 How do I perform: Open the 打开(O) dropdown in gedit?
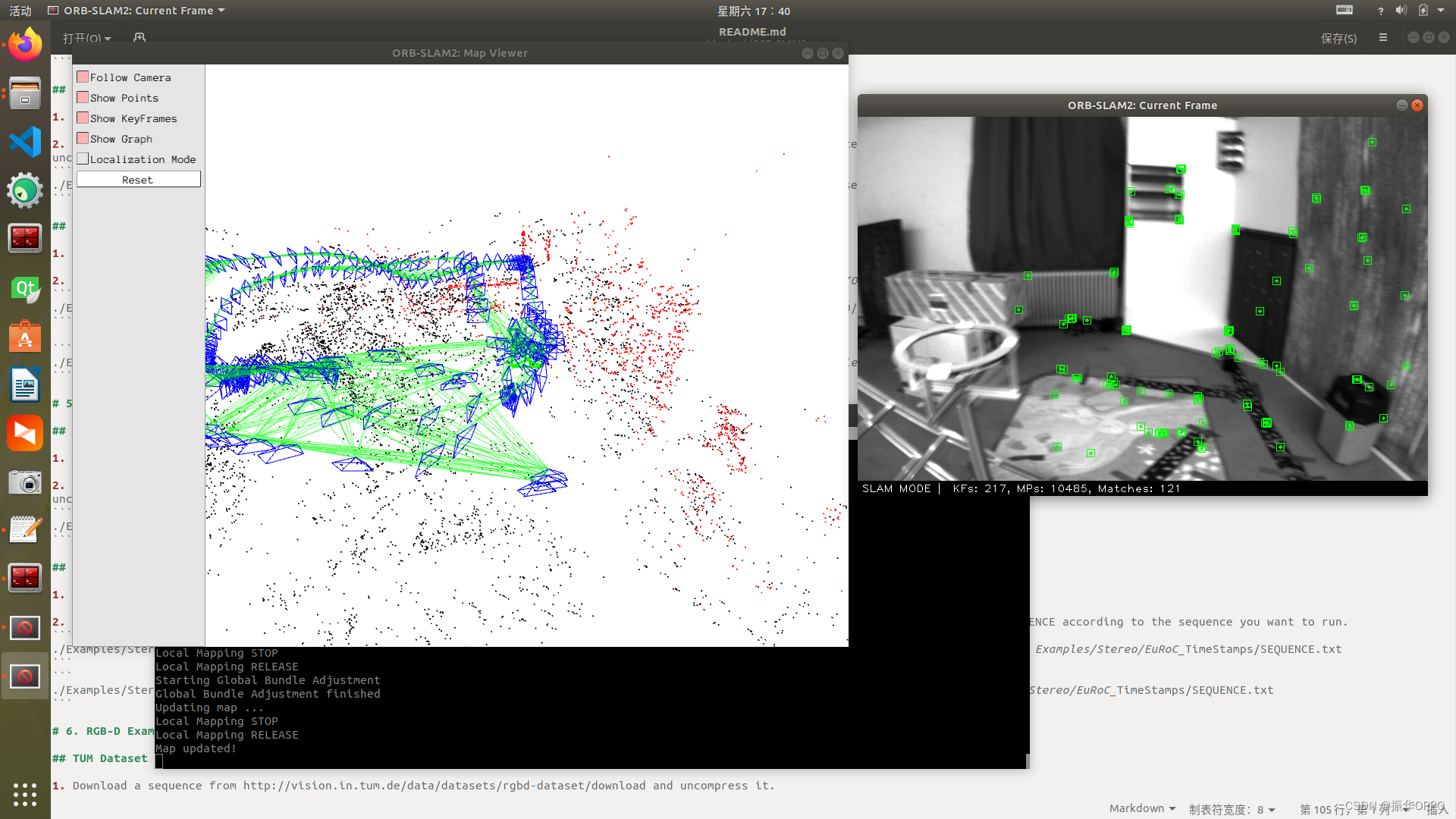(86, 38)
